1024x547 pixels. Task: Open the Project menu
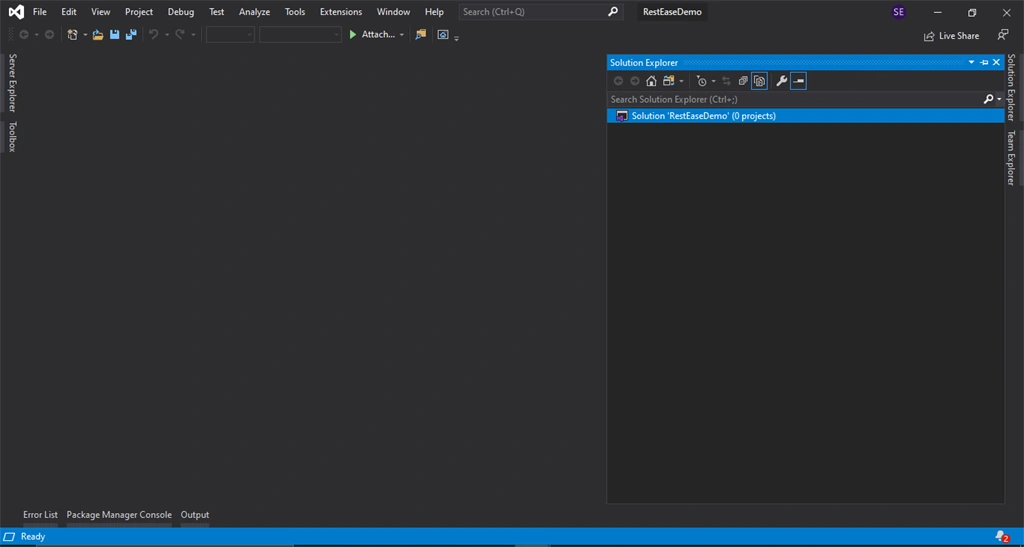tap(139, 12)
